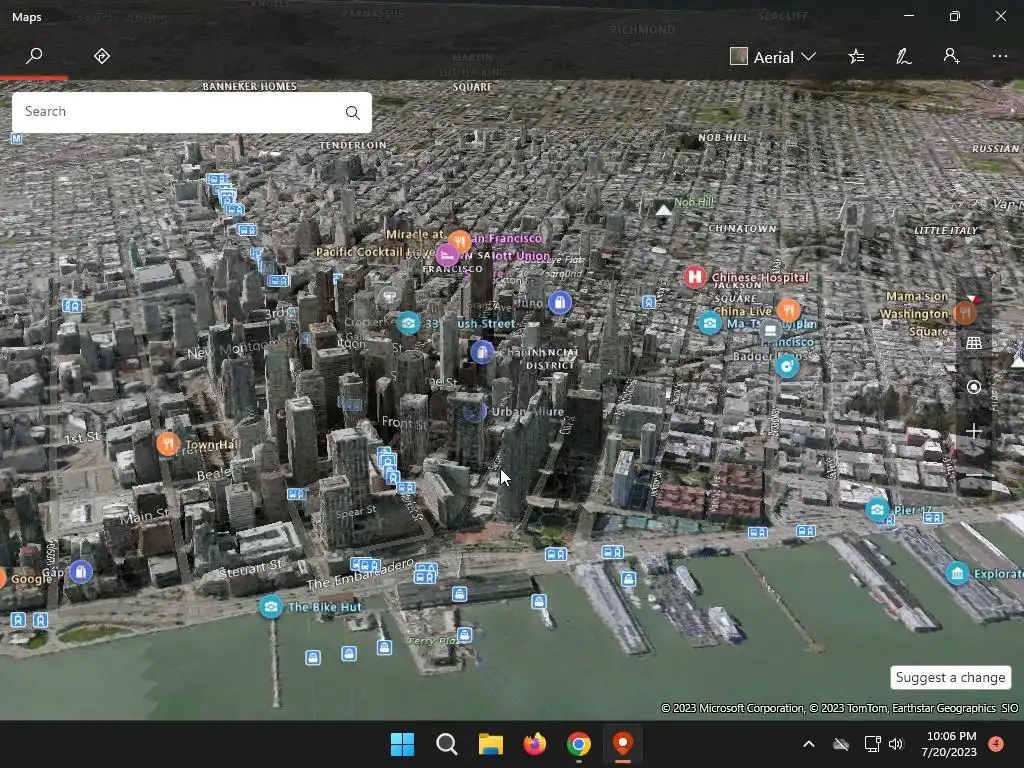Click the TENDERLOIN neighborhood label

353,145
